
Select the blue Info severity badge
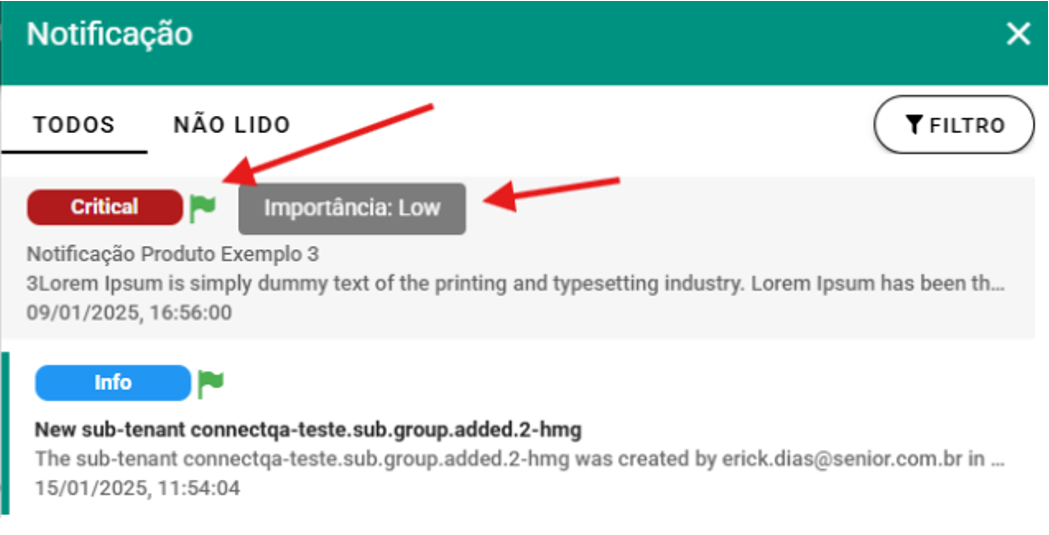click(x=113, y=383)
